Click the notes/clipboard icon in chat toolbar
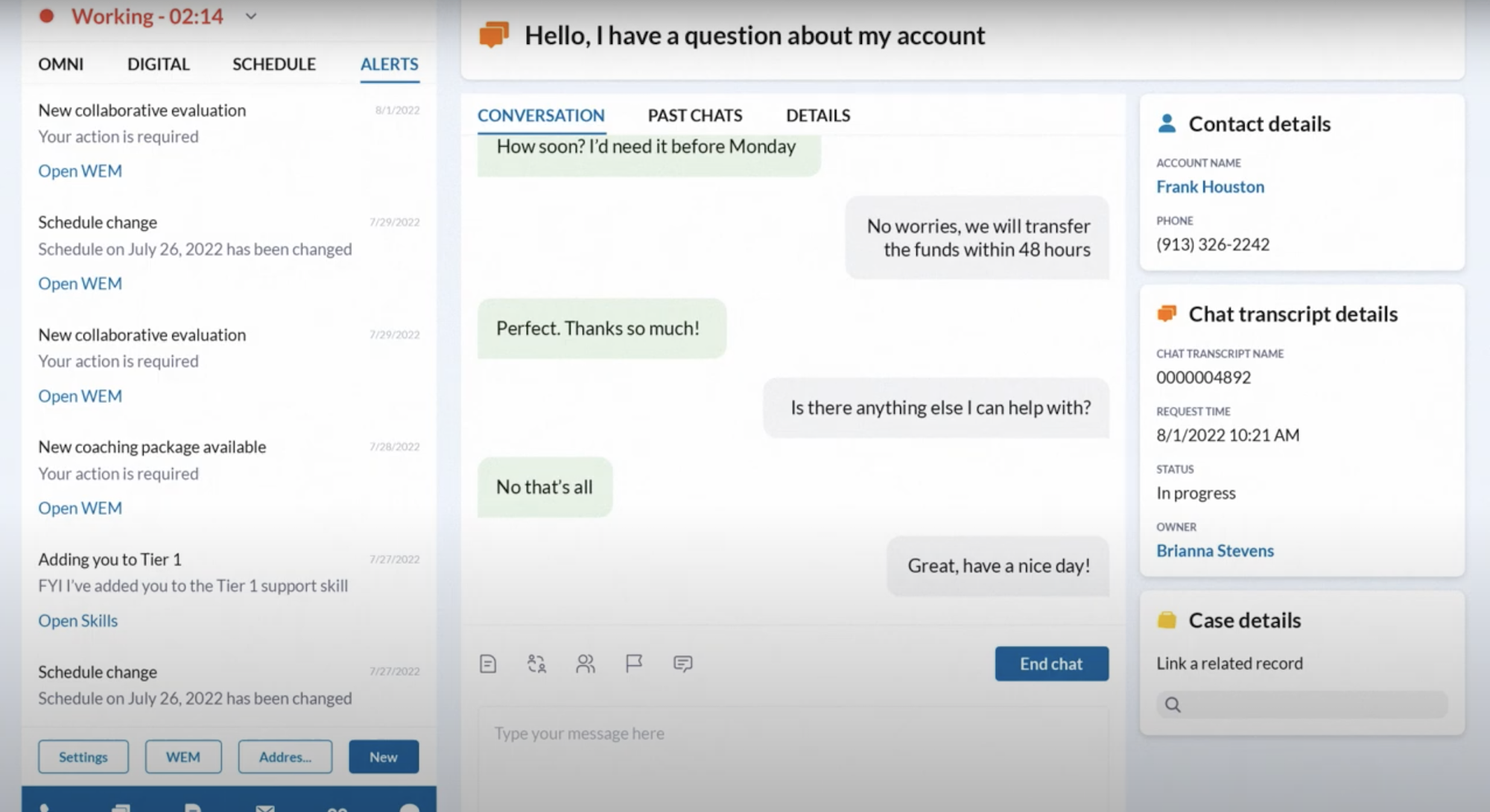 point(489,663)
